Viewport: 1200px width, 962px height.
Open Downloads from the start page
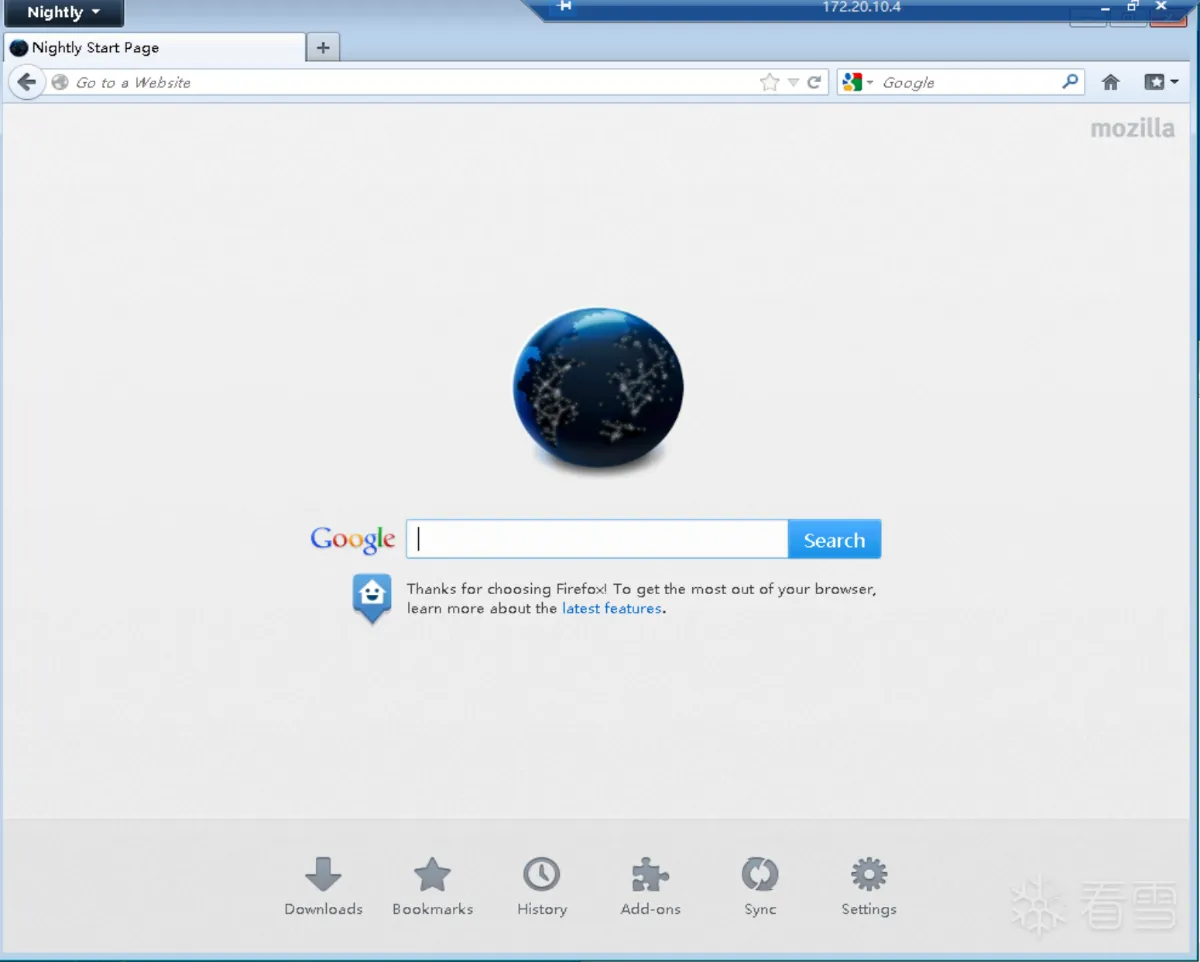pos(323,887)
